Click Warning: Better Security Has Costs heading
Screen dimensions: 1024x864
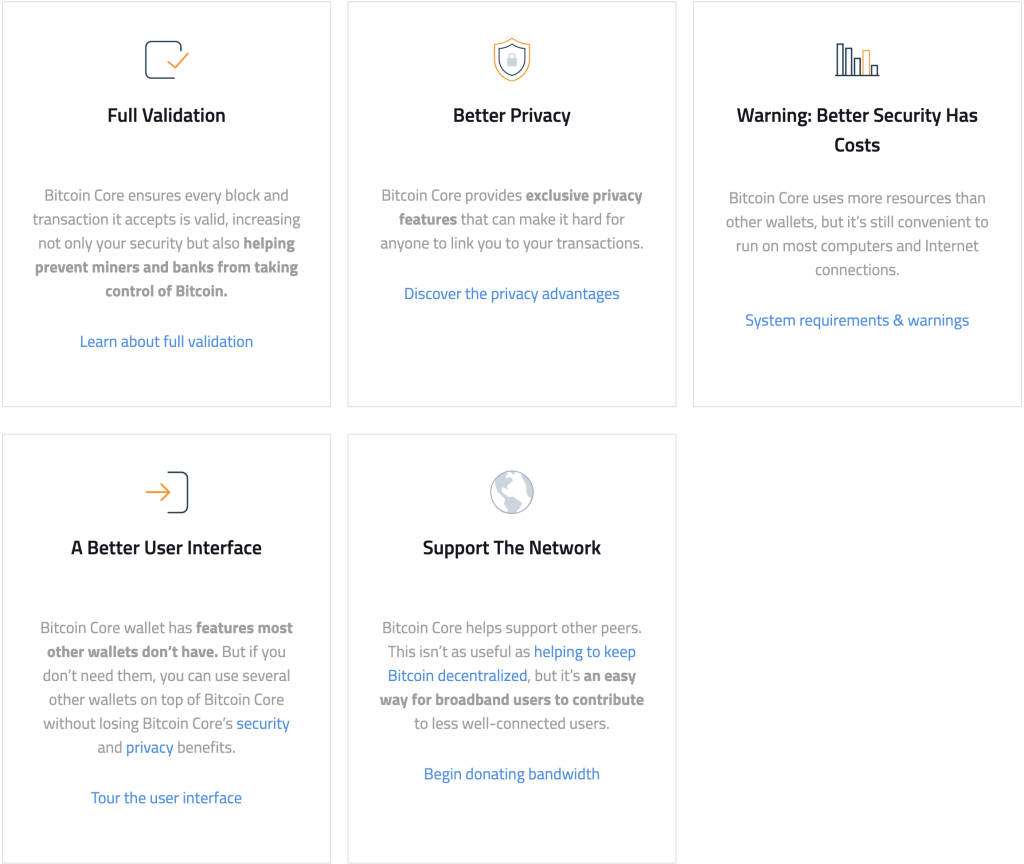857,130
